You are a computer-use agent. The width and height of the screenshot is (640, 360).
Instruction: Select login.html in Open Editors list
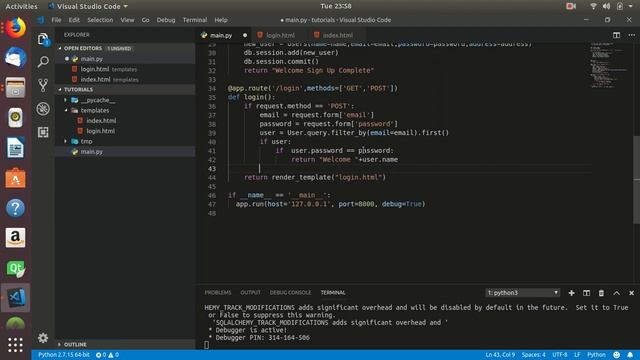click(95, 69)
